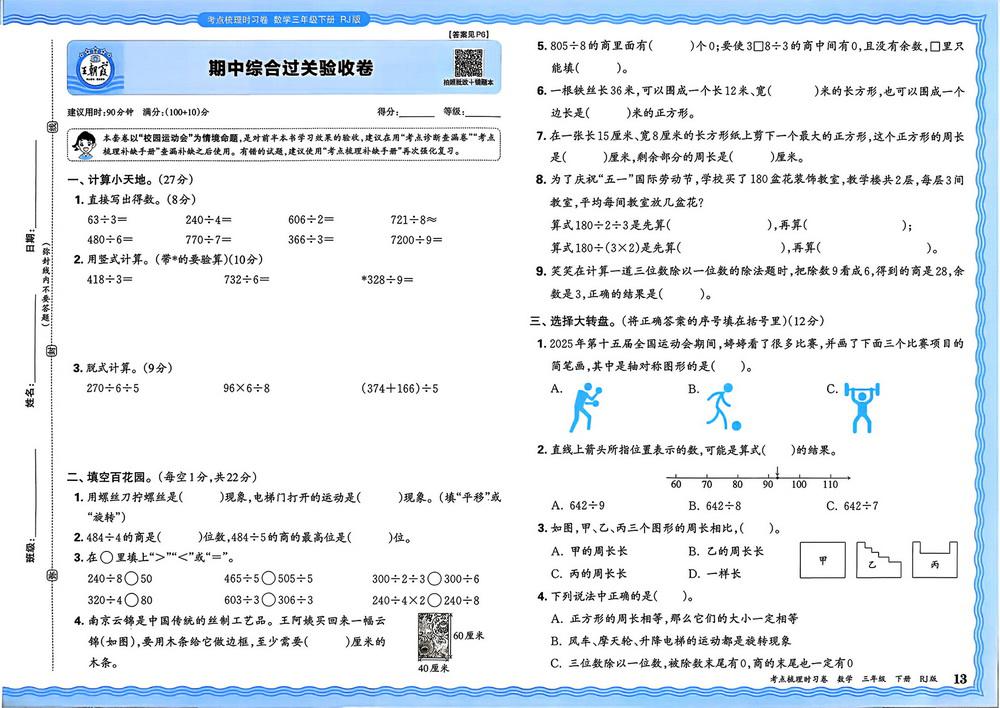Click the shape labeled 甲
This screenshot has height=708, width=1000.
[x=822, y=561]
